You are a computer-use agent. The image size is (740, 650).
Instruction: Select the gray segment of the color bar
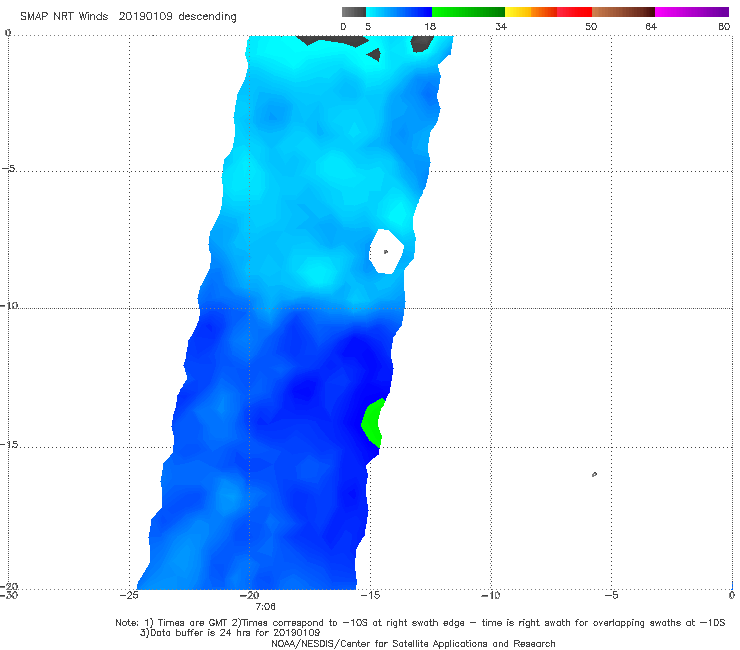353,12
